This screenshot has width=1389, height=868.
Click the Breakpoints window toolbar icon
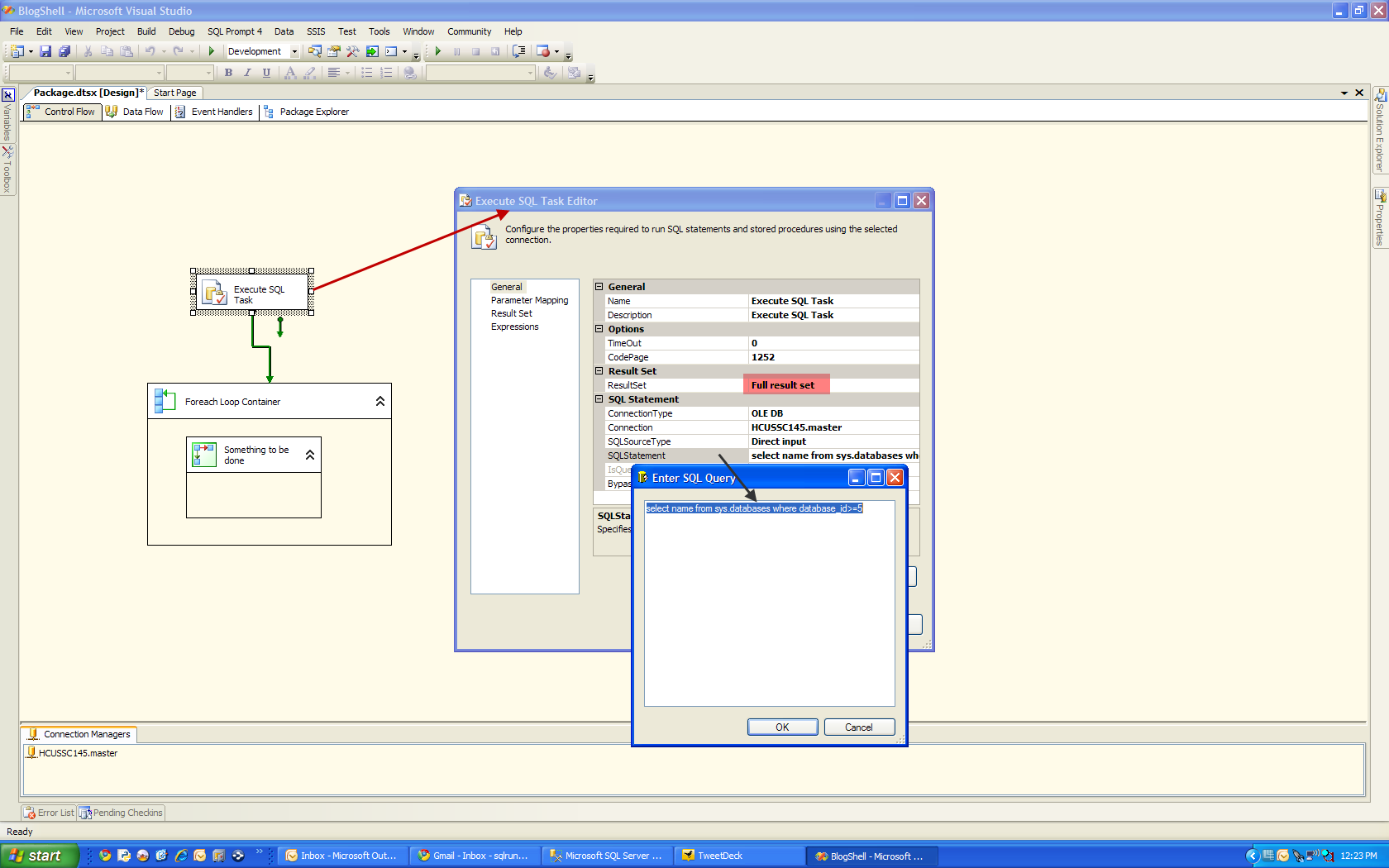[543, 51]
